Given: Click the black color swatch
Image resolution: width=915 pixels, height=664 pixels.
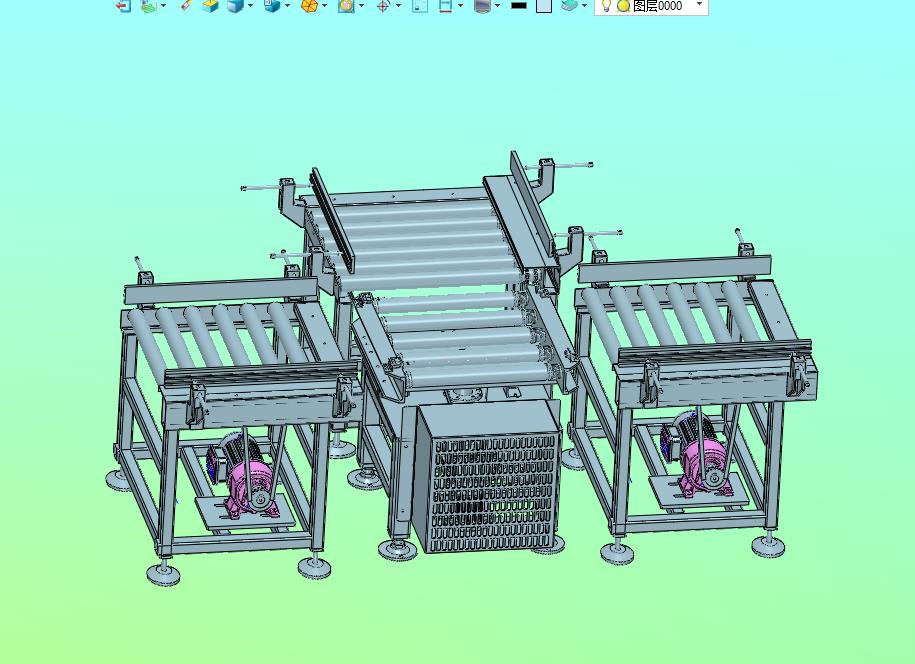Looking at the screenshot, I should pos(519,5).
